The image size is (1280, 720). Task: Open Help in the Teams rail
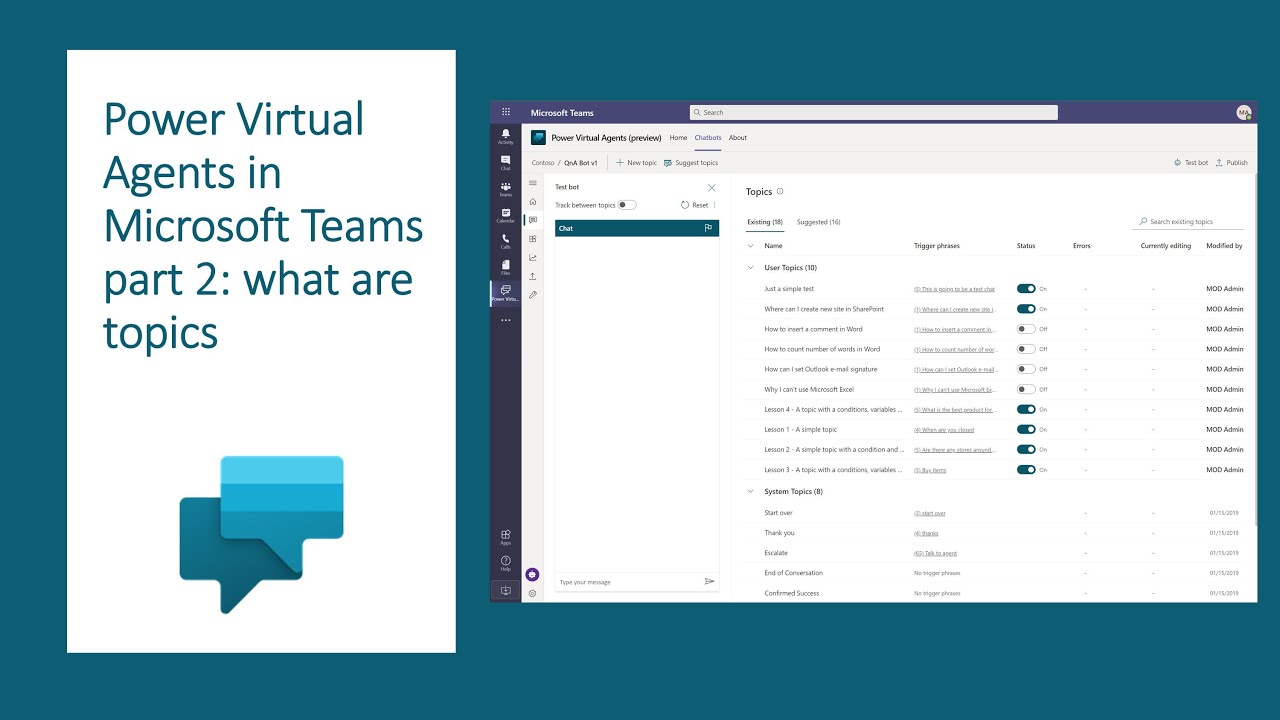coord(506,563)
